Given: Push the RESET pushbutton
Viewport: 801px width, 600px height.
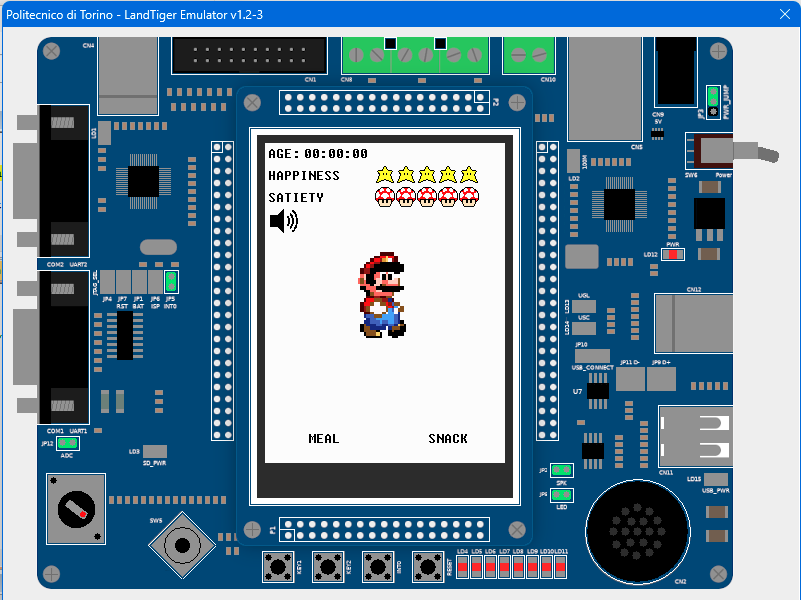Looking at the screenshot, I should (428, 567).
